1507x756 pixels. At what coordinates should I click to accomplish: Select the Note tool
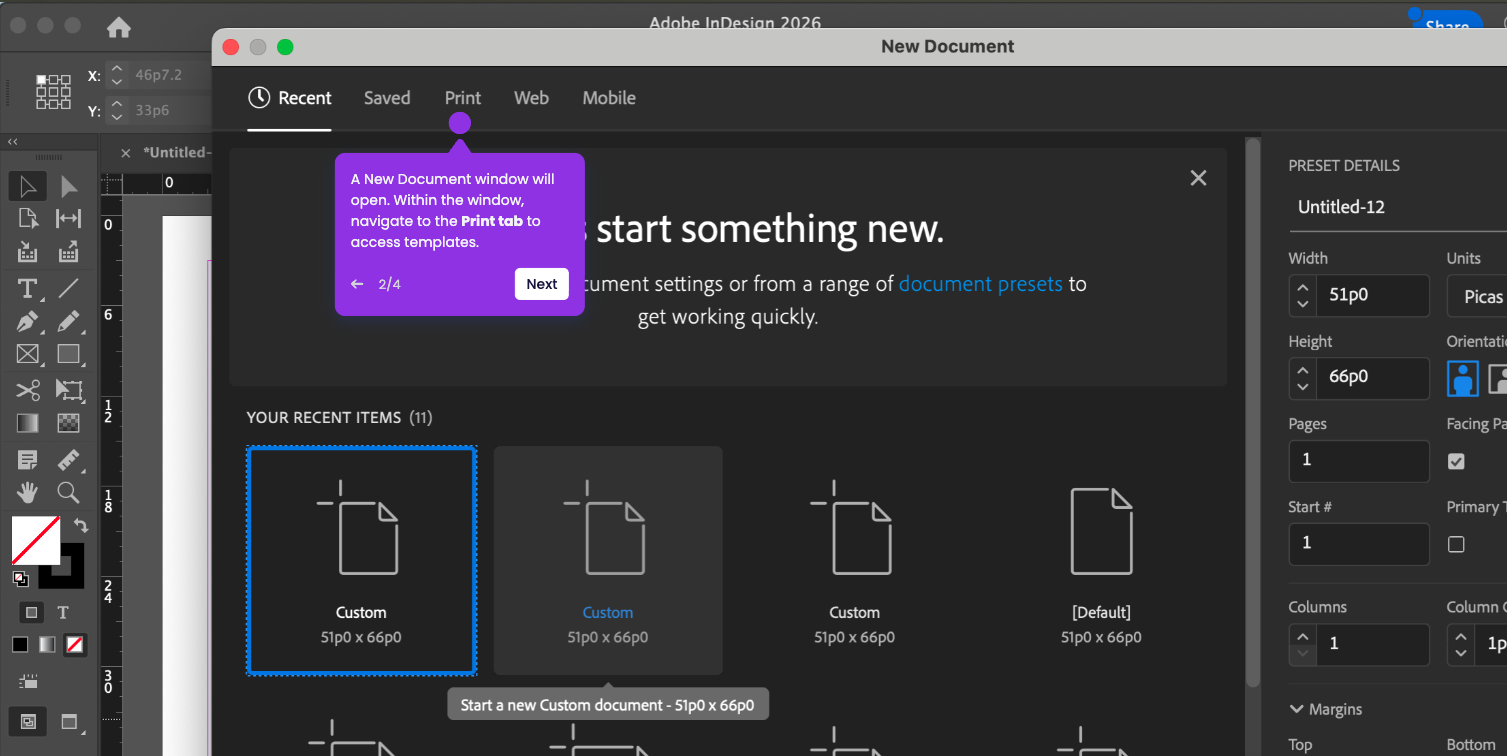click(x=28, y=460)
